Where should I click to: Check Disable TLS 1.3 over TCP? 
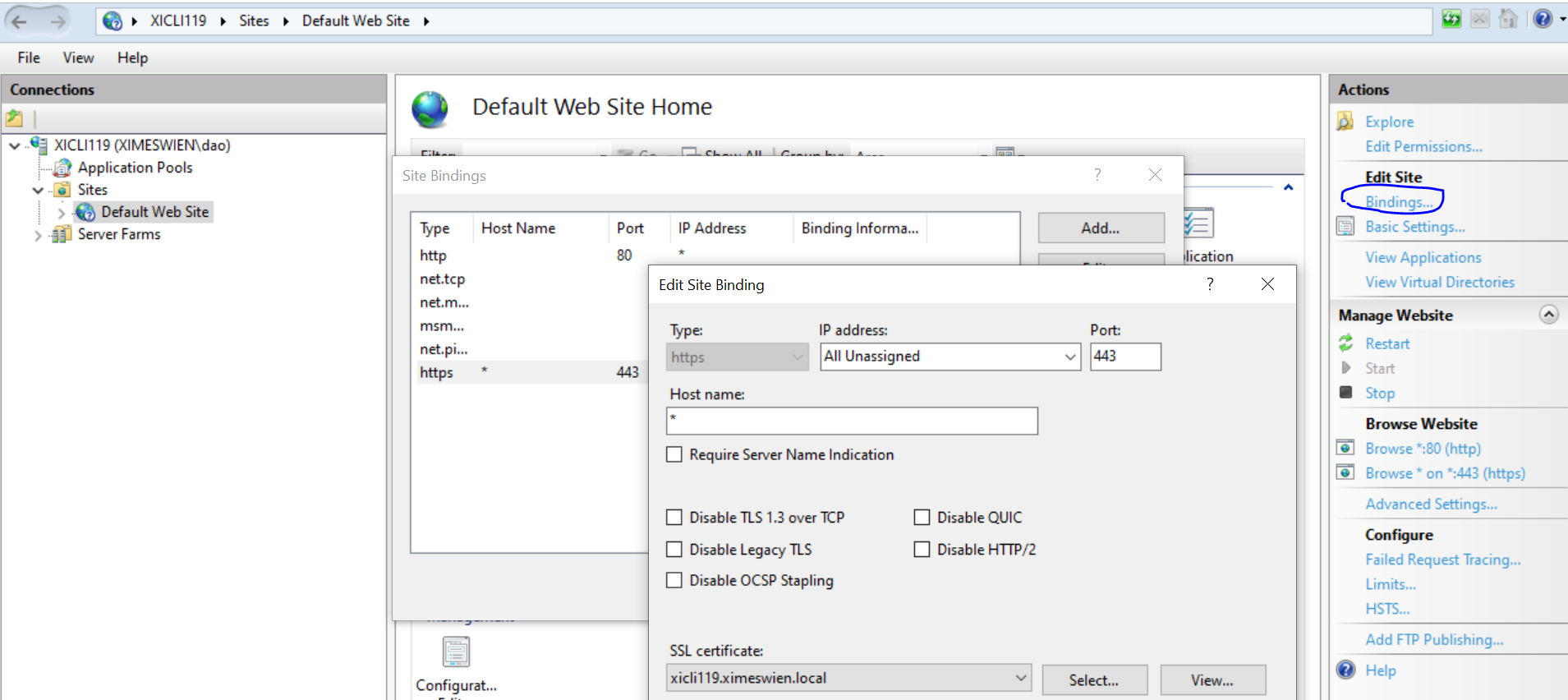tap(674, 518)
